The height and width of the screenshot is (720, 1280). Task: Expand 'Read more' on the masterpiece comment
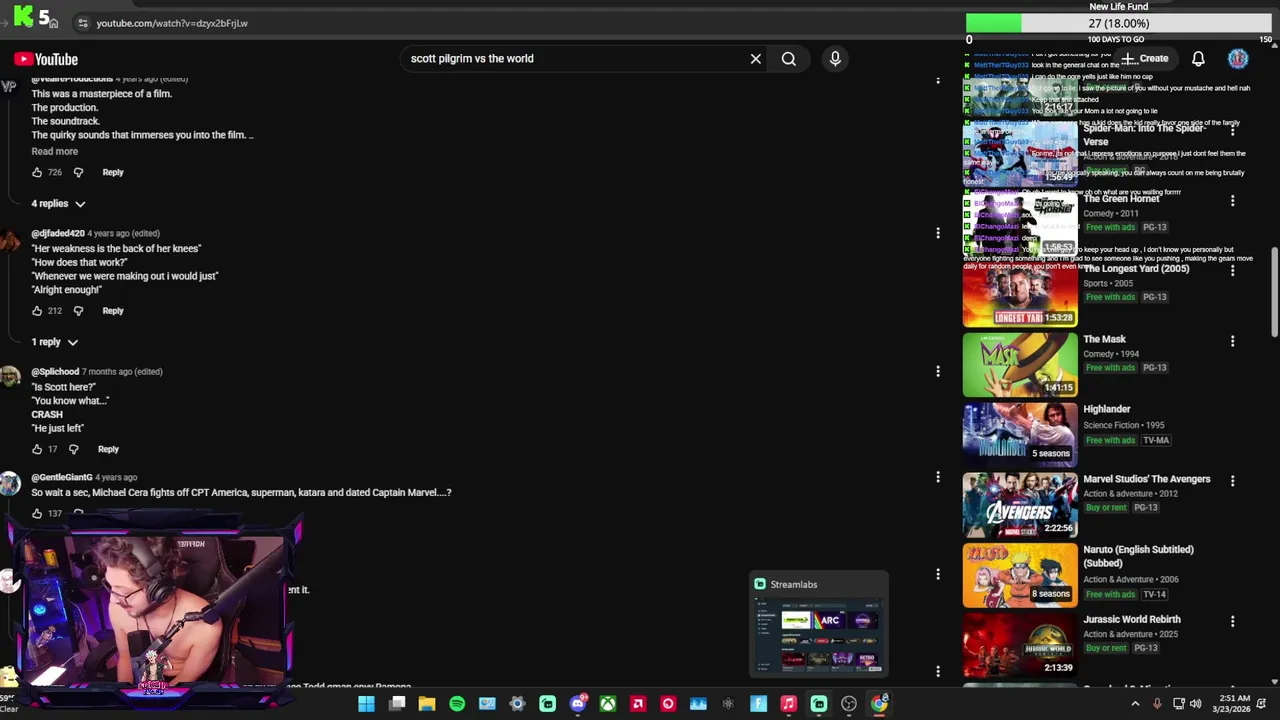tap(54, 151)
